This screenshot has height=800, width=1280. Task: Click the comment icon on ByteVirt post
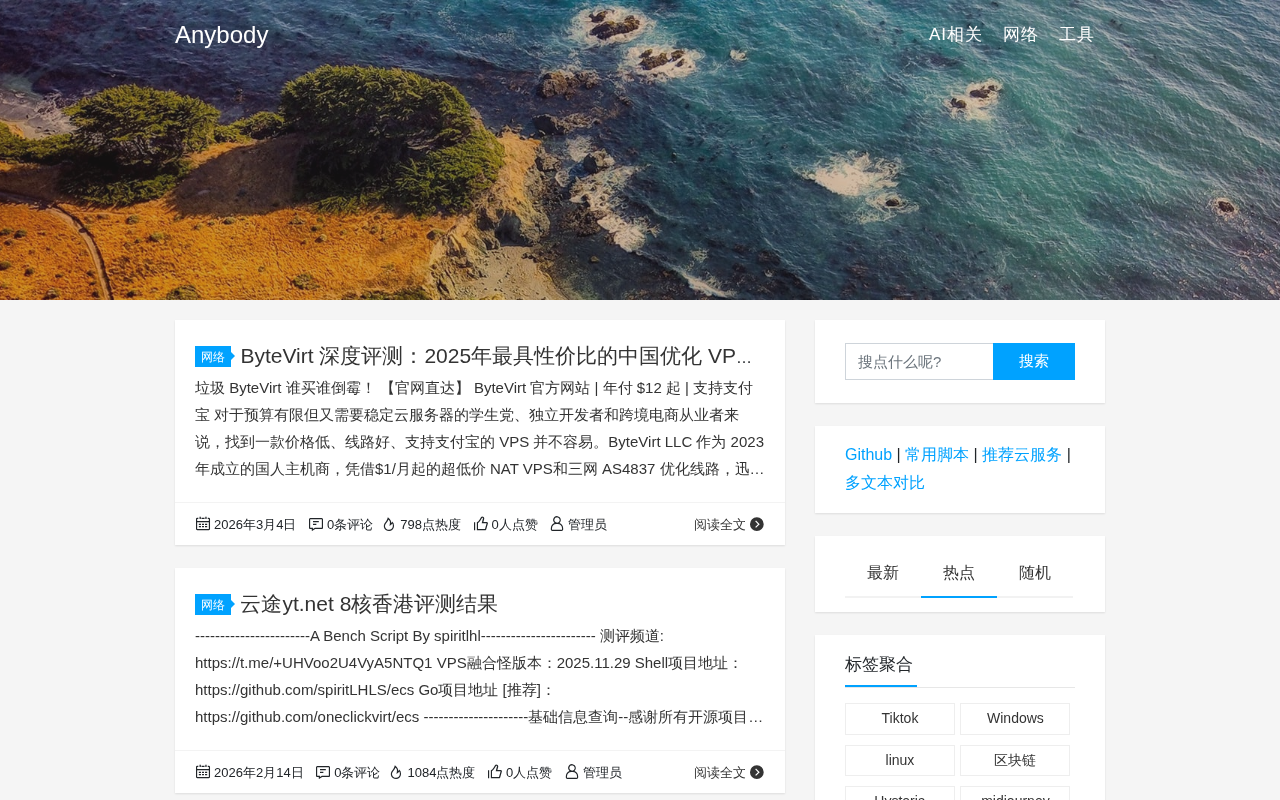[316, 523]
